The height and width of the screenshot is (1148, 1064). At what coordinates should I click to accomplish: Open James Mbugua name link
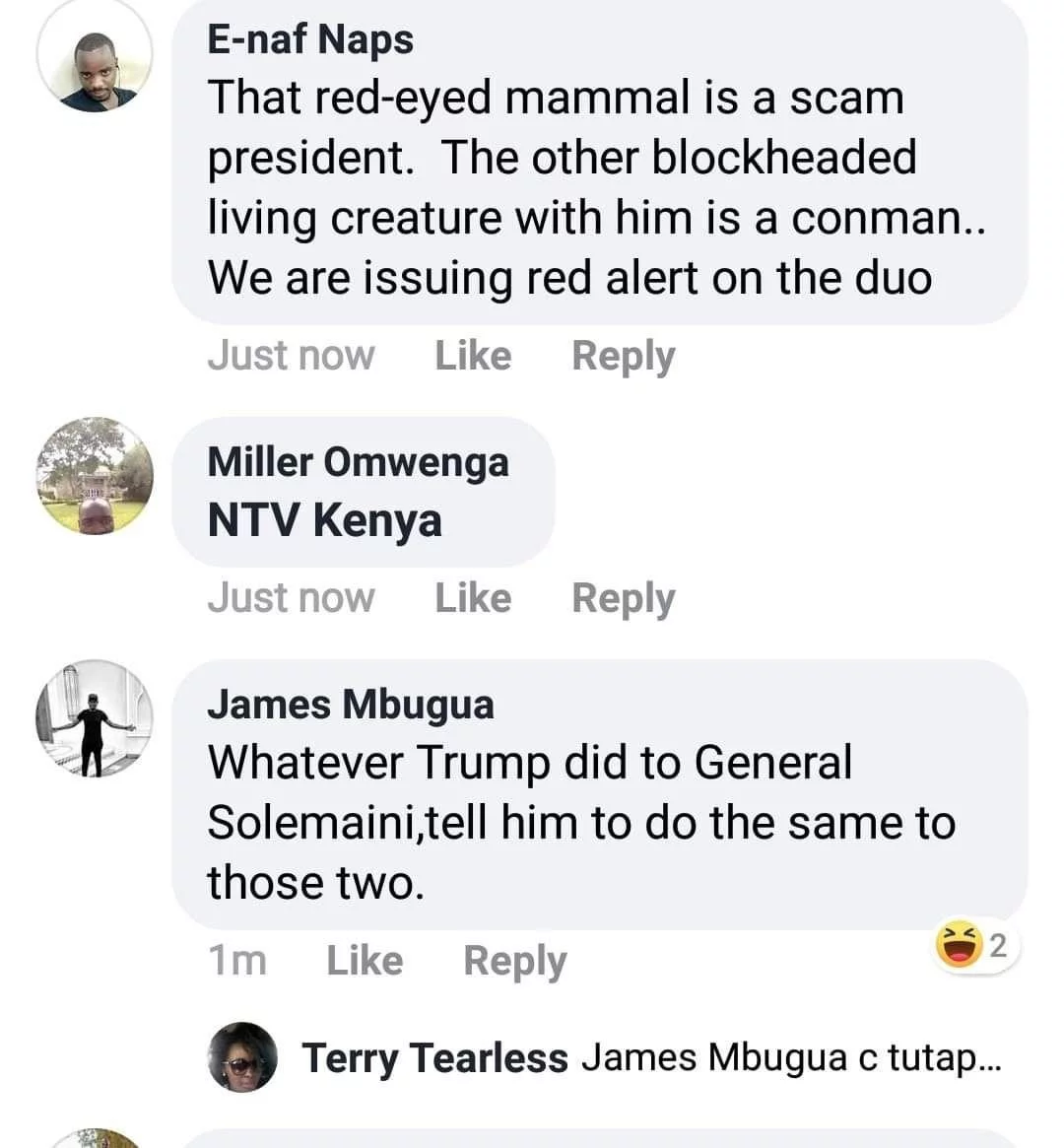(x=351, y=705)
